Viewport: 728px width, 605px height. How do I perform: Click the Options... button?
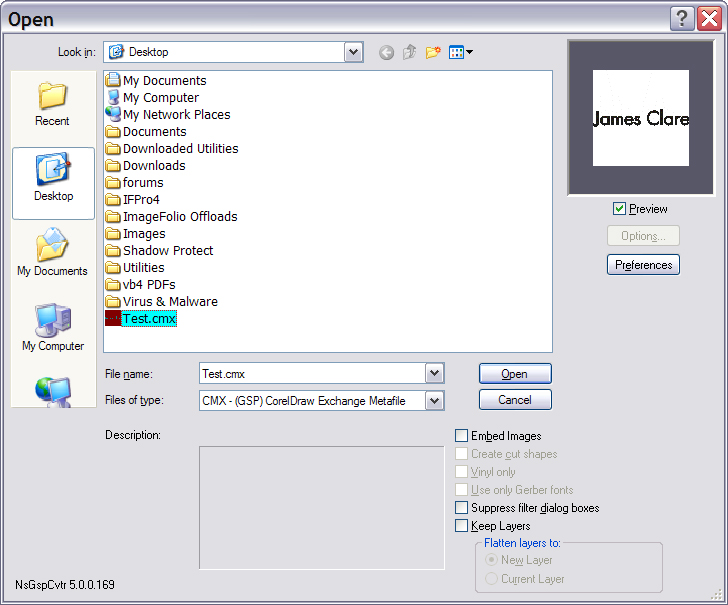pyautogui.click(x=643, y=236)
